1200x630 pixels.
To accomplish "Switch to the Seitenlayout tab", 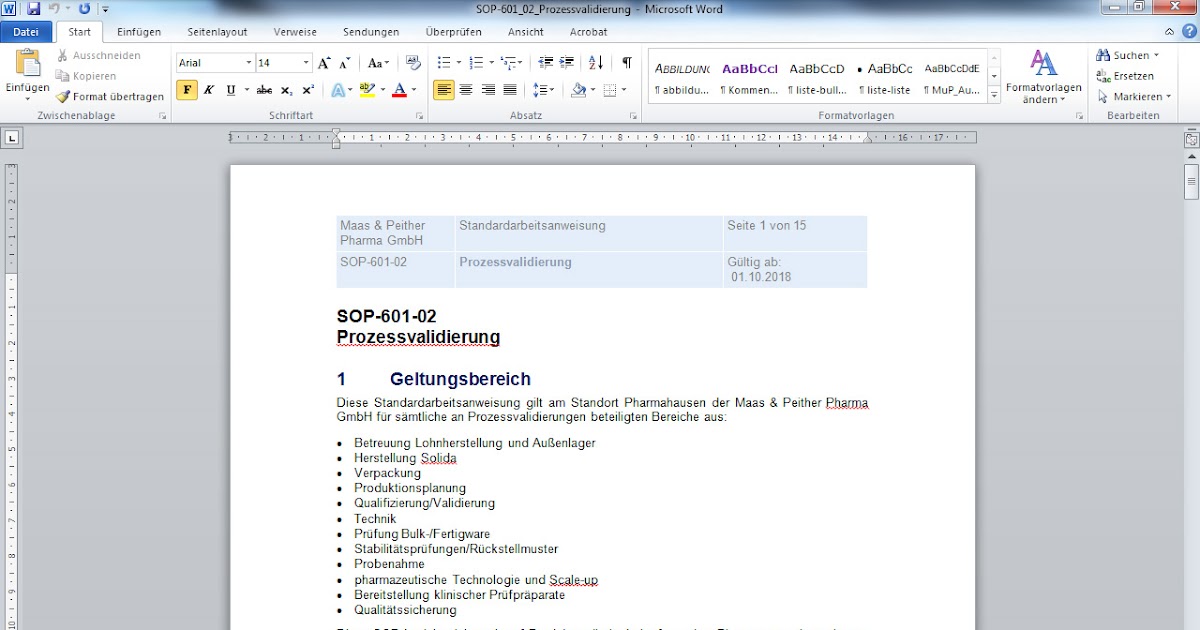I will point(217,32).
